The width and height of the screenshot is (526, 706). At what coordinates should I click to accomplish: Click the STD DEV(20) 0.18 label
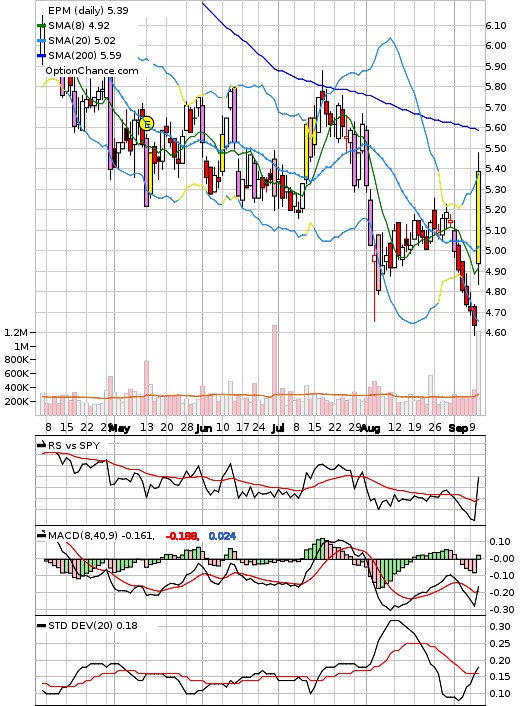(x=93, y=625)
